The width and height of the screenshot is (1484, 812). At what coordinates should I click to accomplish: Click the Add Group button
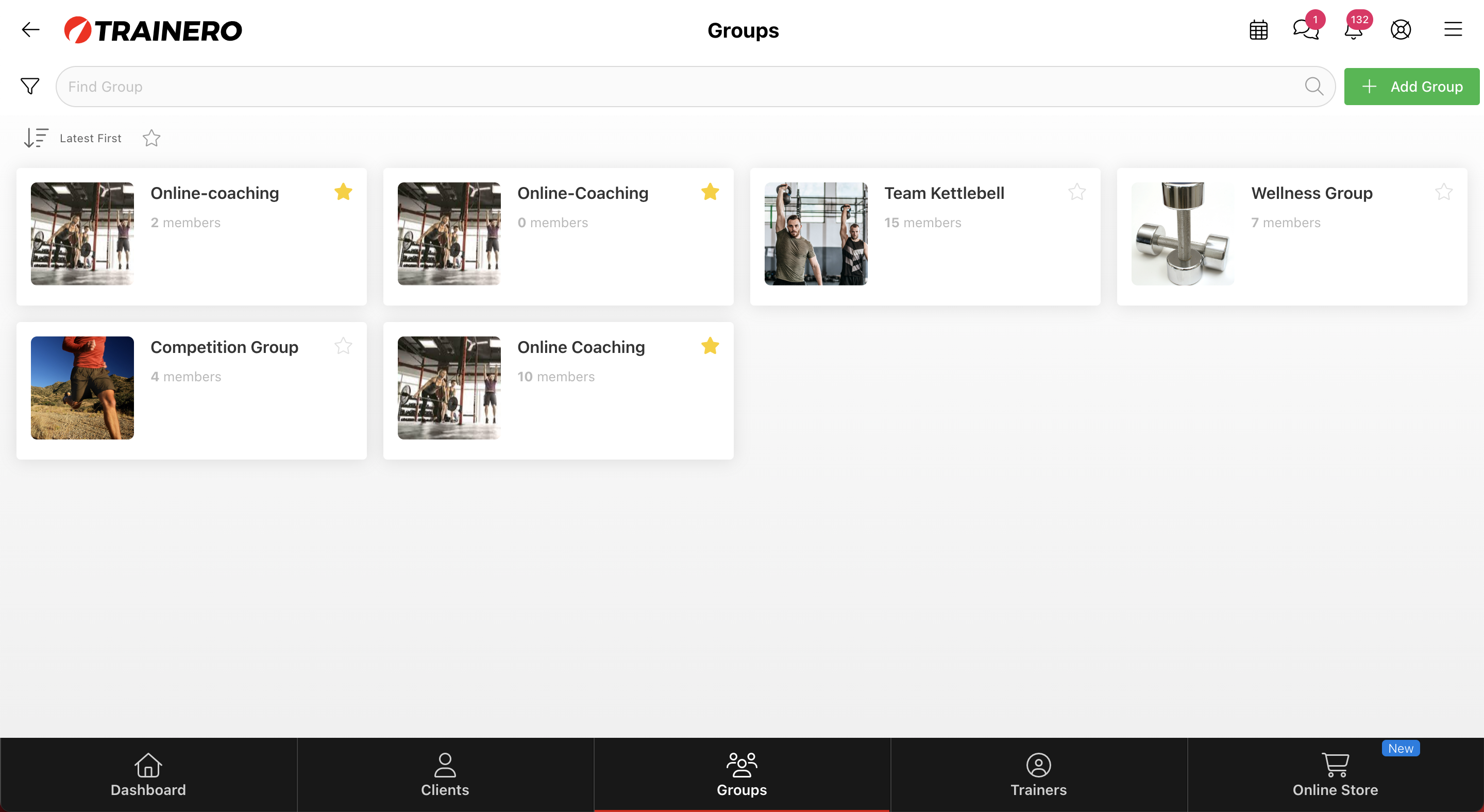point(1411,87)
